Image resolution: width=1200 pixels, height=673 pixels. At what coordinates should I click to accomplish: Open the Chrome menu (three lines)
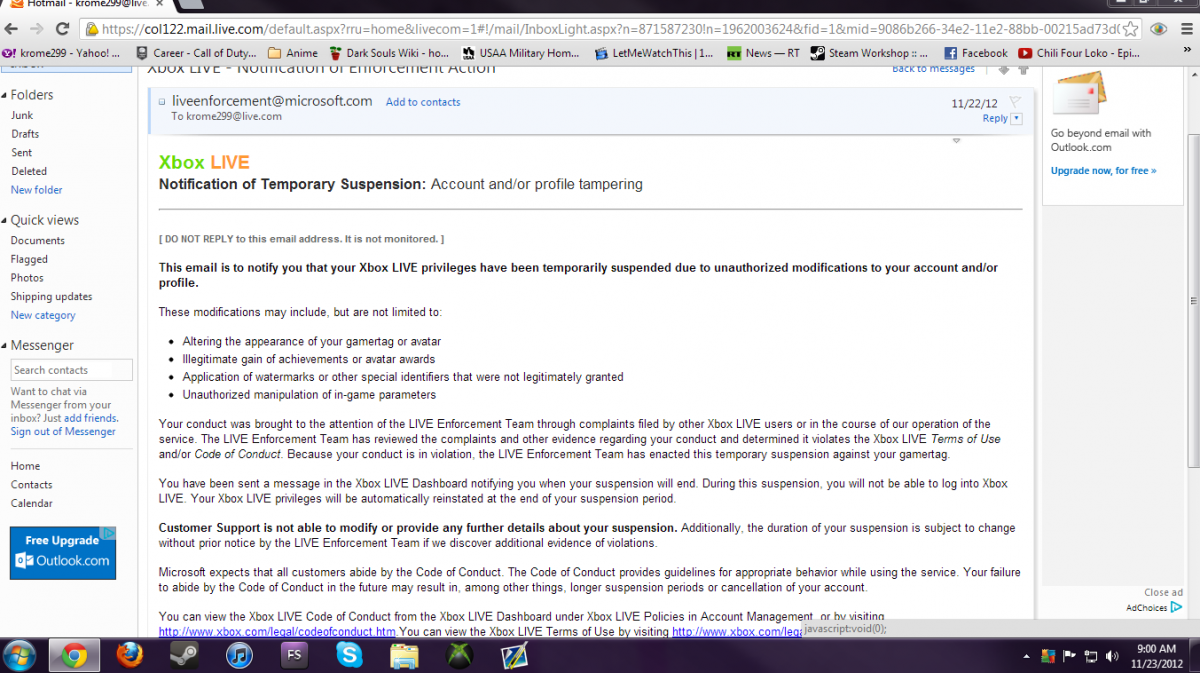(1185, 29)
